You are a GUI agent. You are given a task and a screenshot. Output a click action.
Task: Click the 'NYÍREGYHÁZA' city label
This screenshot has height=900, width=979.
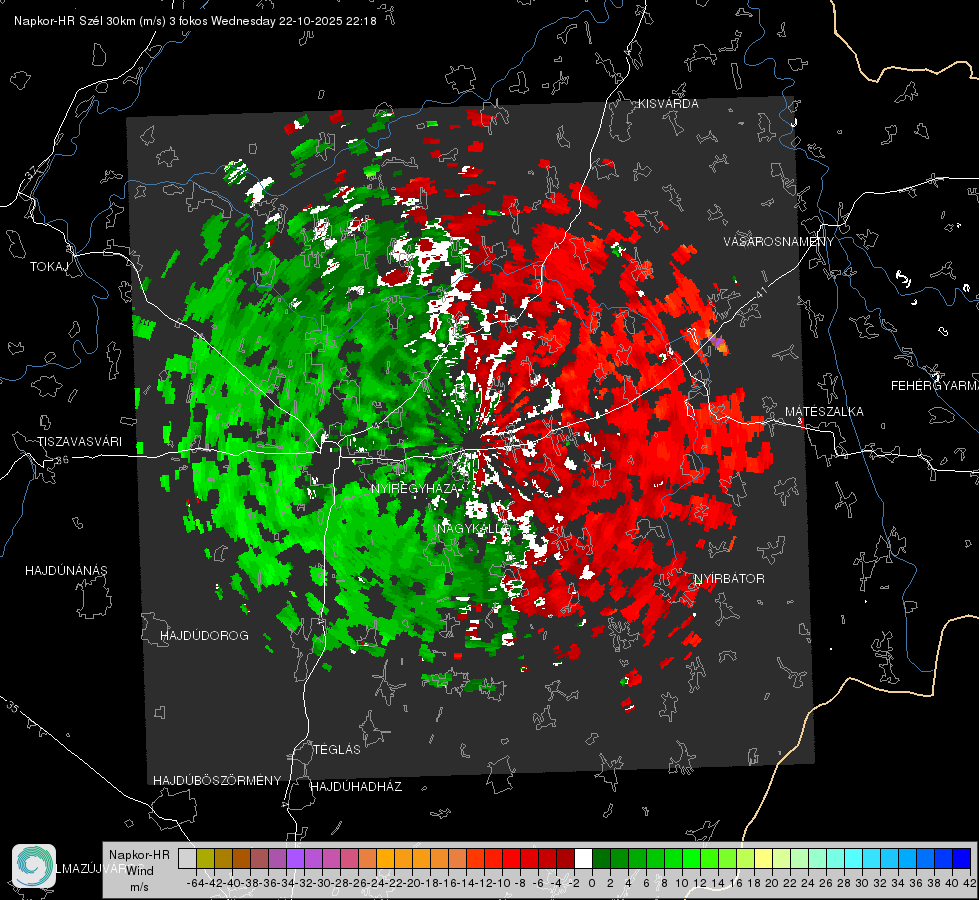(416, 488)
